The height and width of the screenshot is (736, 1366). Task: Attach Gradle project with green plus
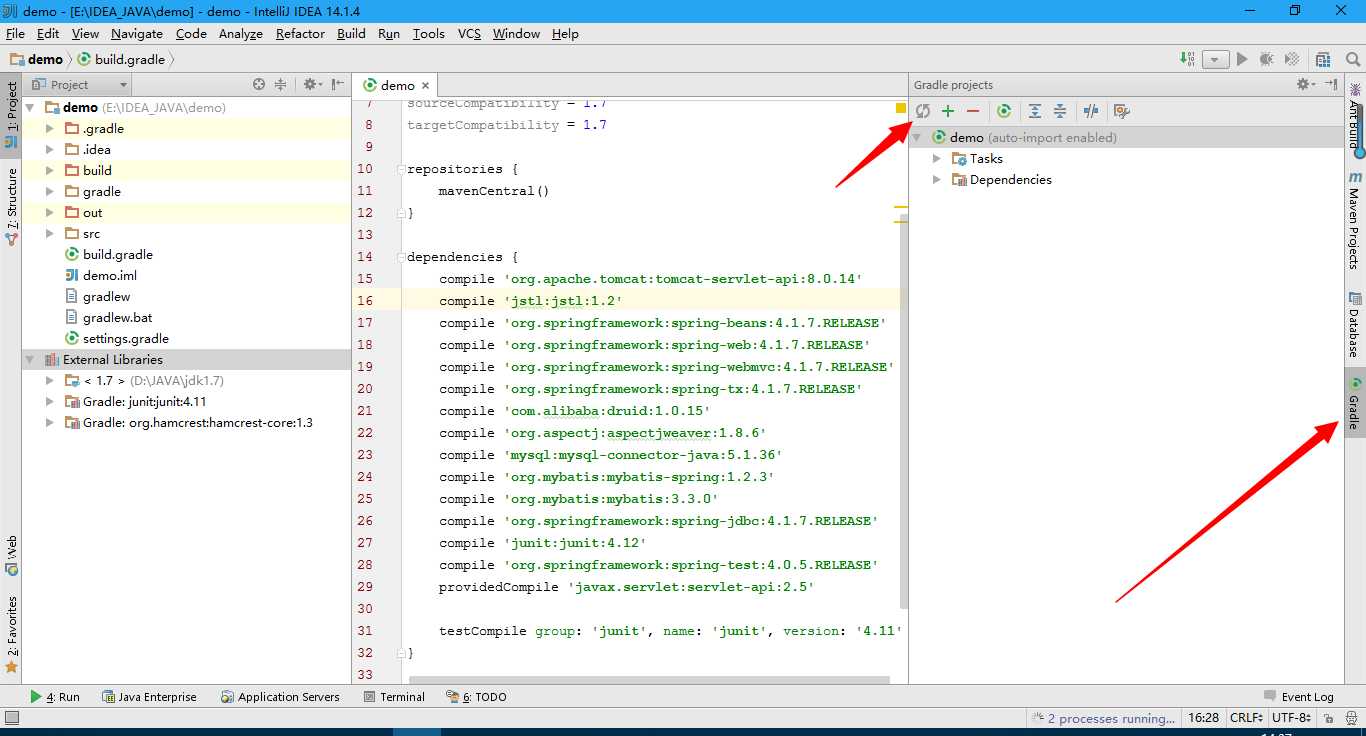tap(948, 111)
